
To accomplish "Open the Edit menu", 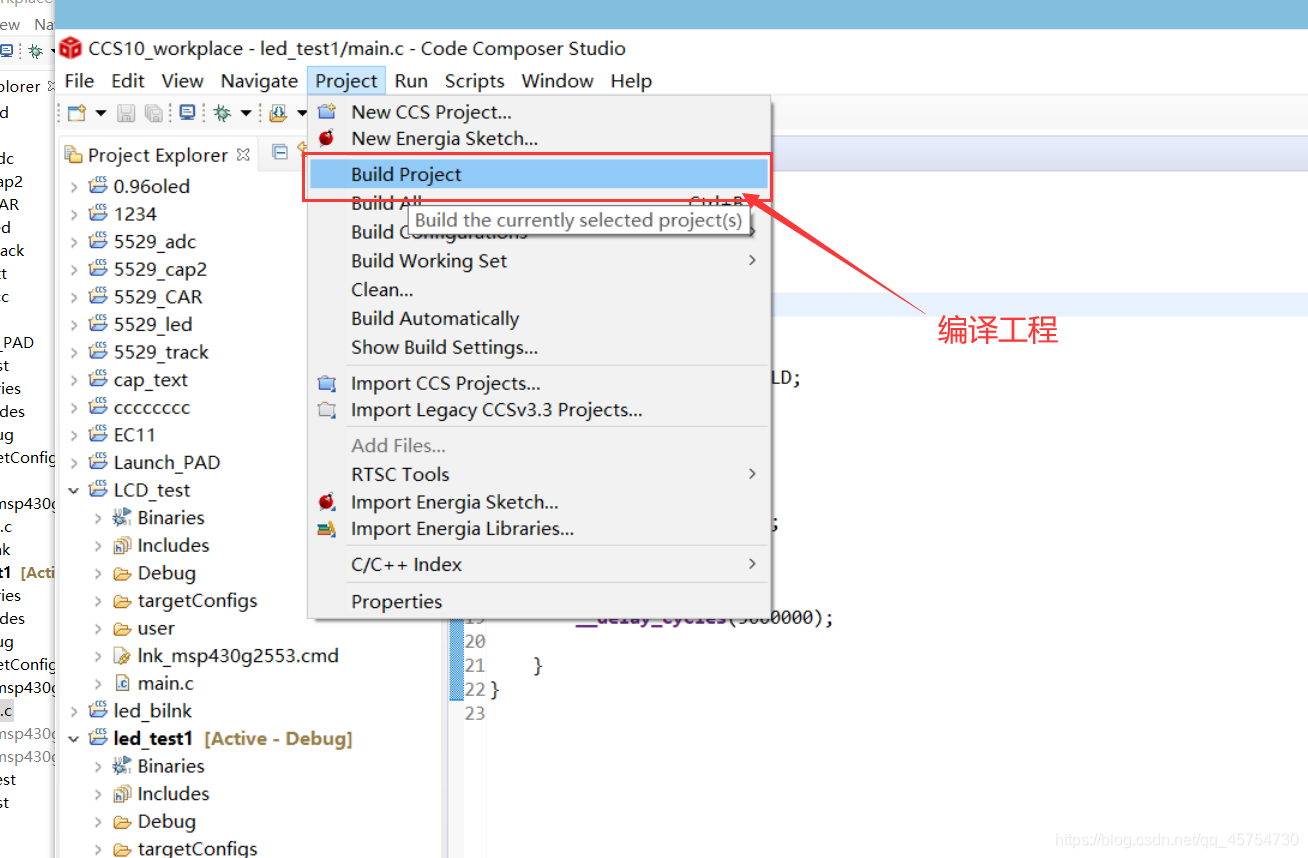I will (128, 81).
